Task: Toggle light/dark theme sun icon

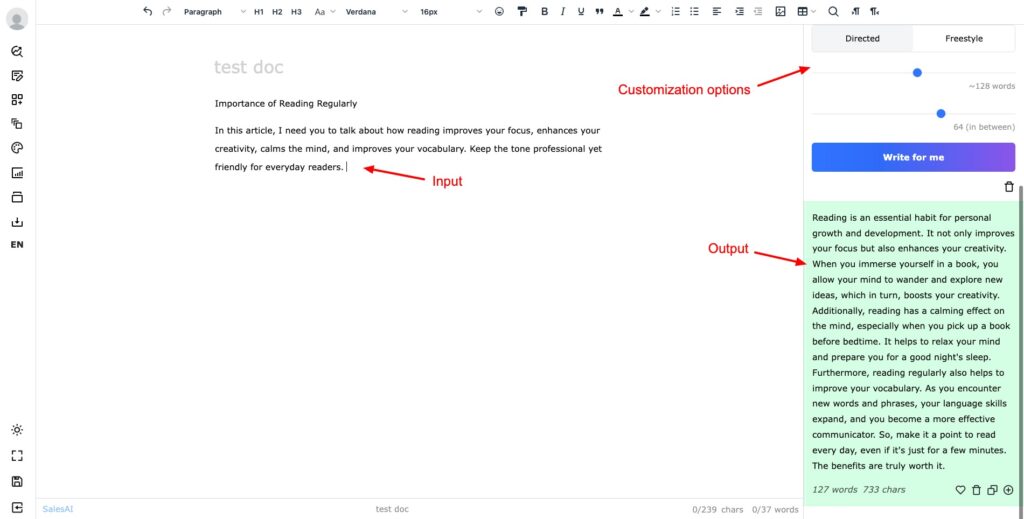Action: tap(17, 430)
